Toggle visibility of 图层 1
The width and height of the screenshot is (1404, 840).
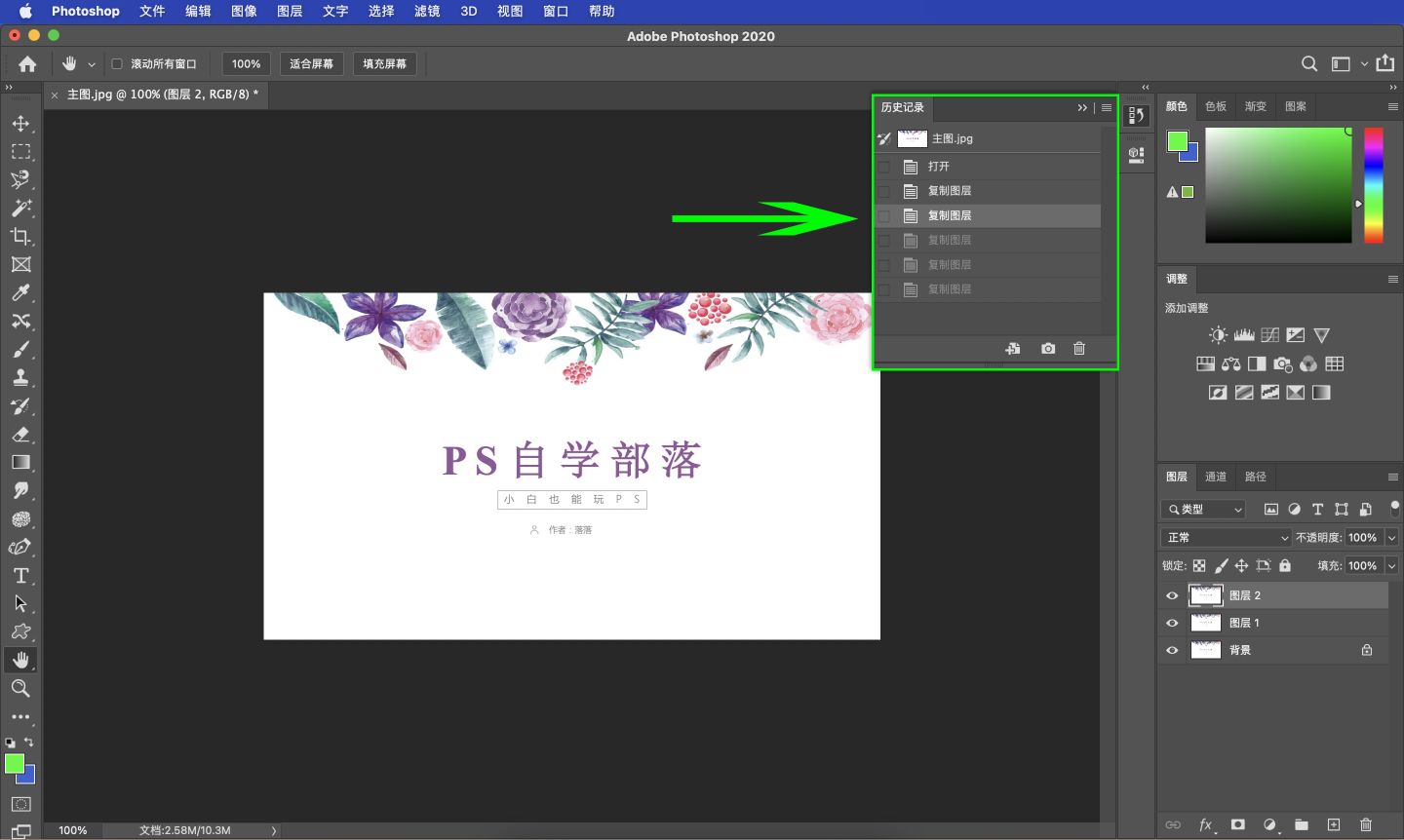tap(1172, 623)
